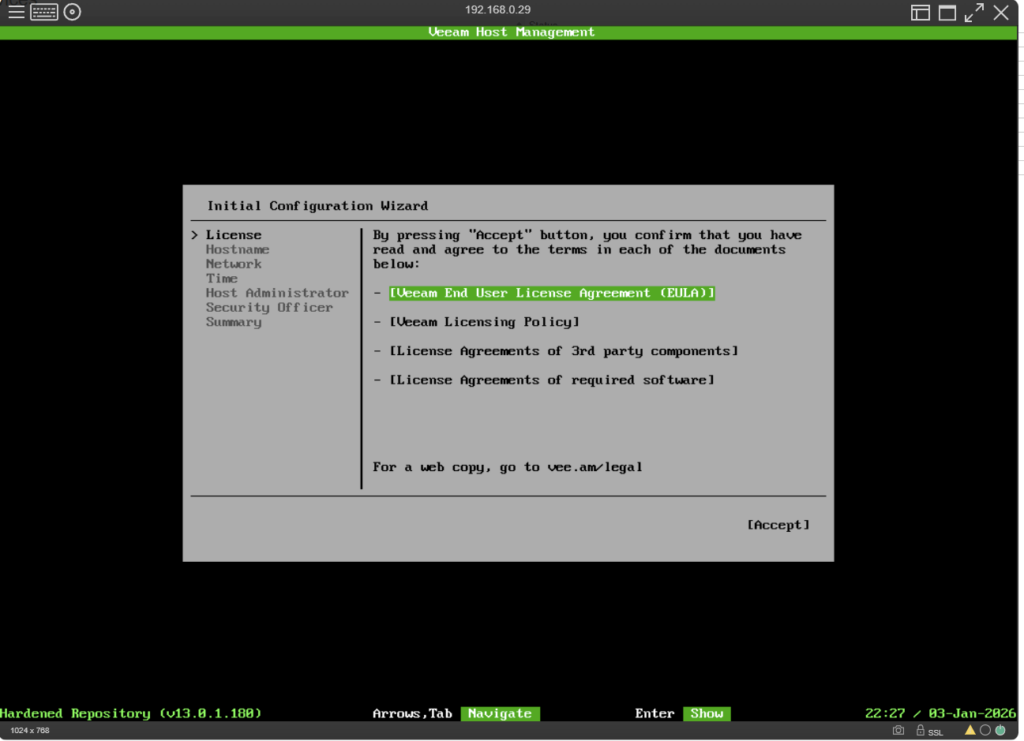Select the Hostname step in wizard

coord(237,249)
